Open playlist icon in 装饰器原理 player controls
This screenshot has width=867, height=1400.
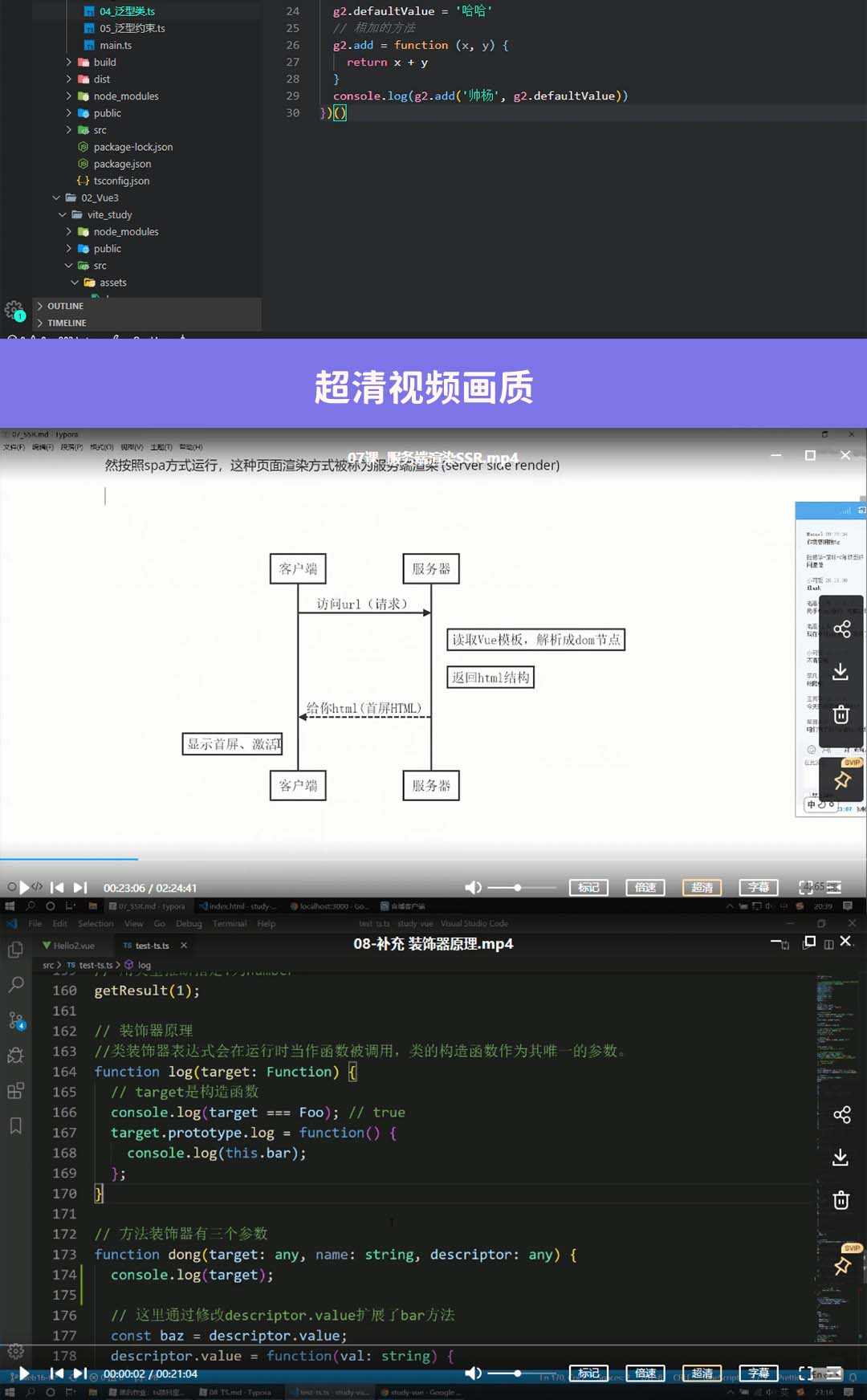pyautogui.click(x=834, y=1374)
